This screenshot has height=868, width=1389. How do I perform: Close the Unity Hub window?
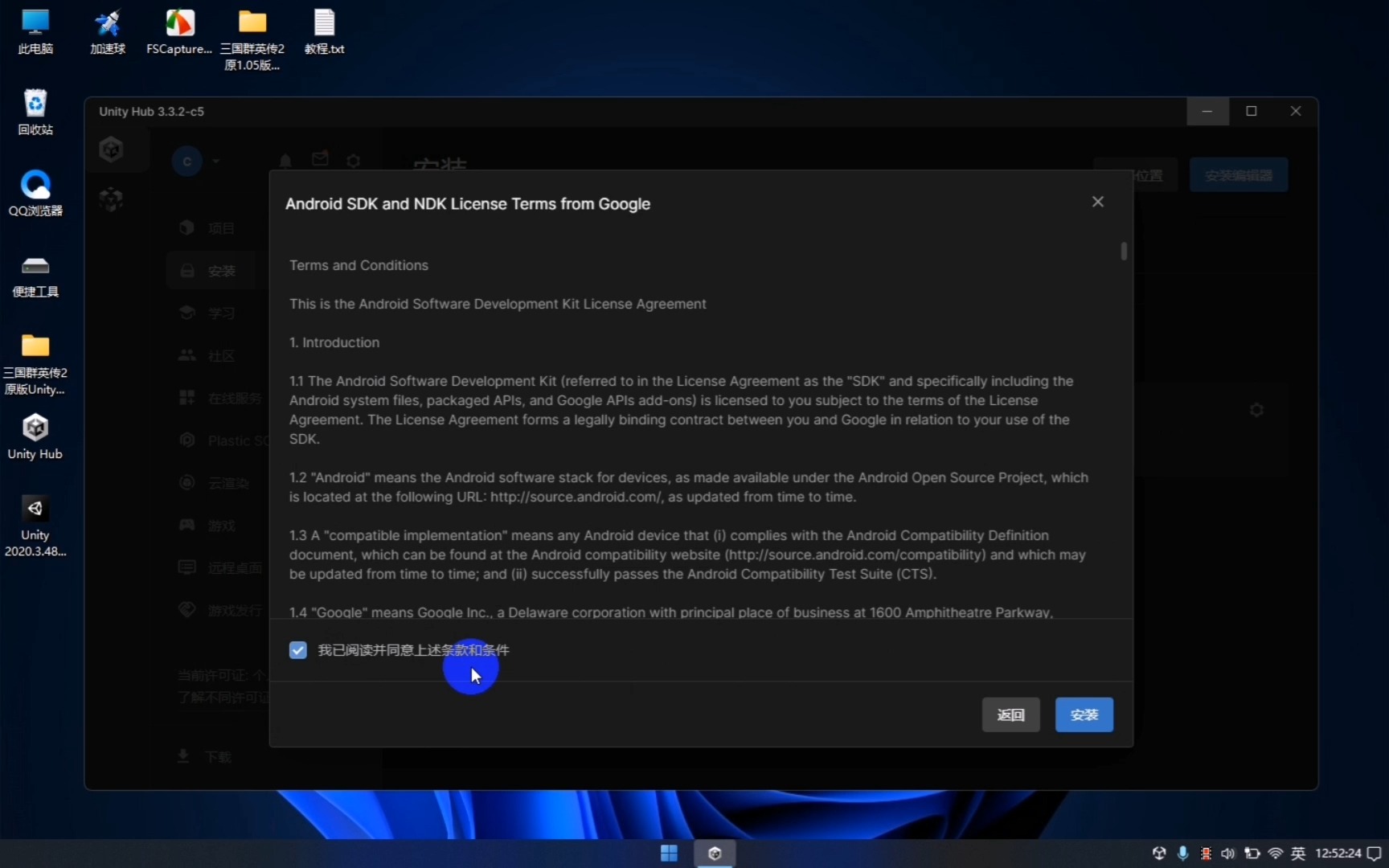coord(1295,111)
